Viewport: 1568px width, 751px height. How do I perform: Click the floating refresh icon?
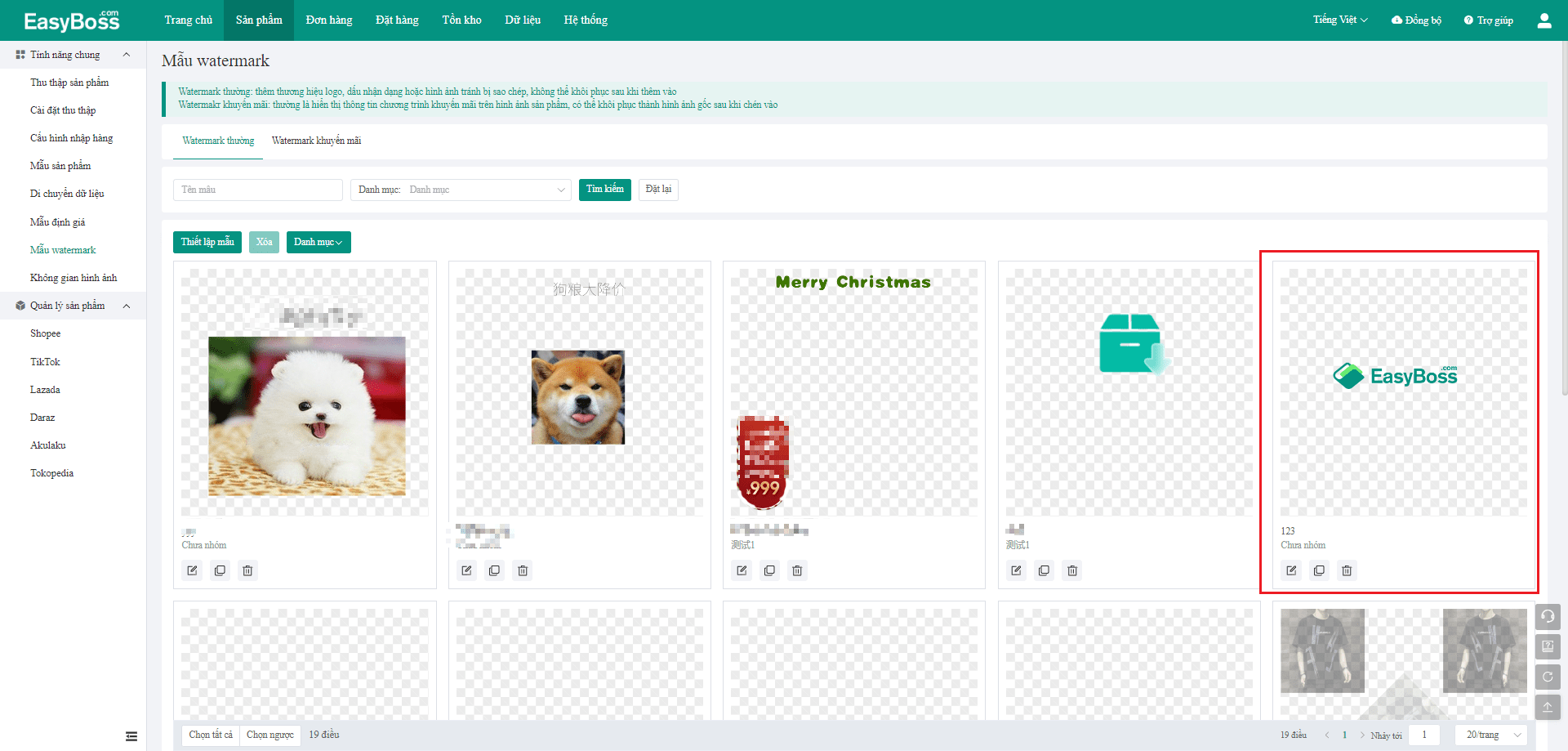[1548, 677]
